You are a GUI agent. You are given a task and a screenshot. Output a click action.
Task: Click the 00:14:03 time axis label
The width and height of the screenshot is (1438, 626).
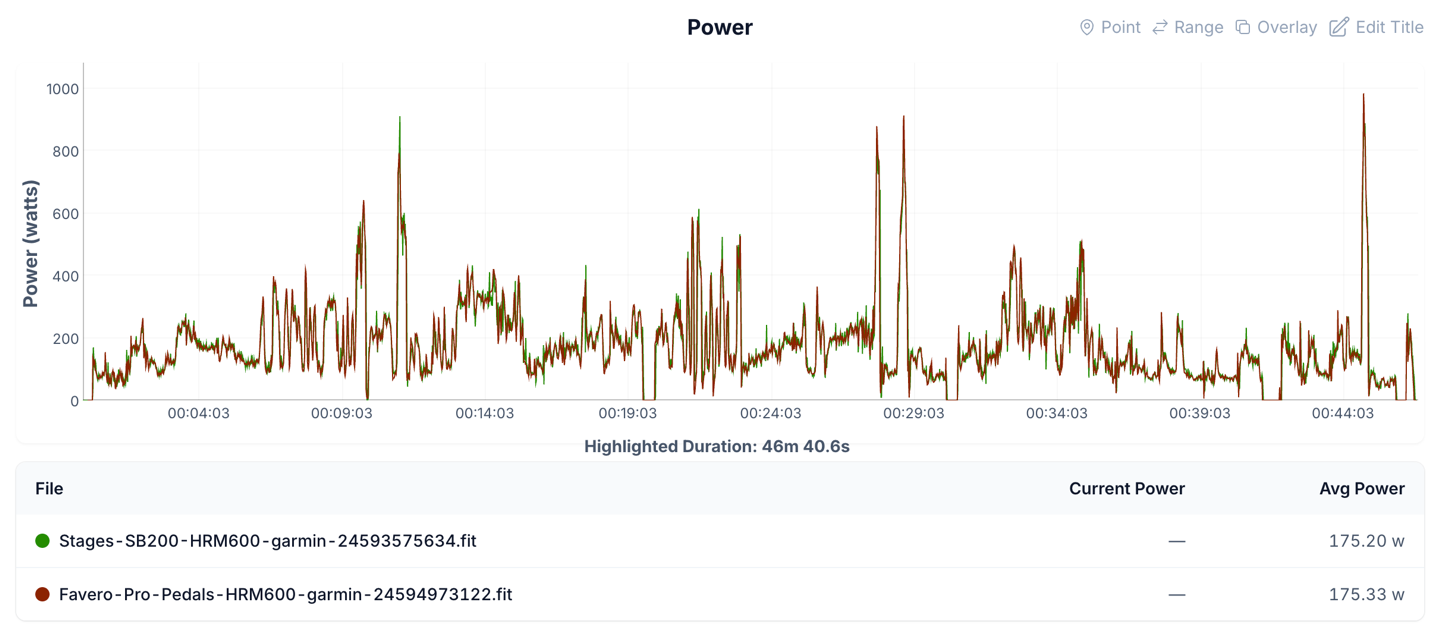485,413
